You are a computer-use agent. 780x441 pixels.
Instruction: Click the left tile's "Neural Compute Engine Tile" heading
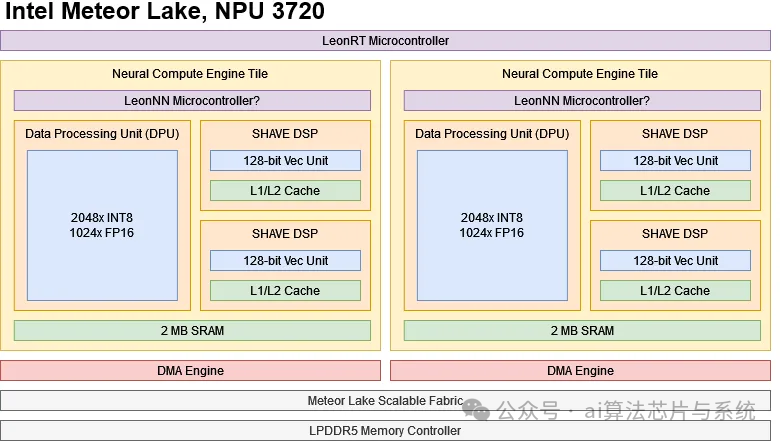tap(190, 74)
